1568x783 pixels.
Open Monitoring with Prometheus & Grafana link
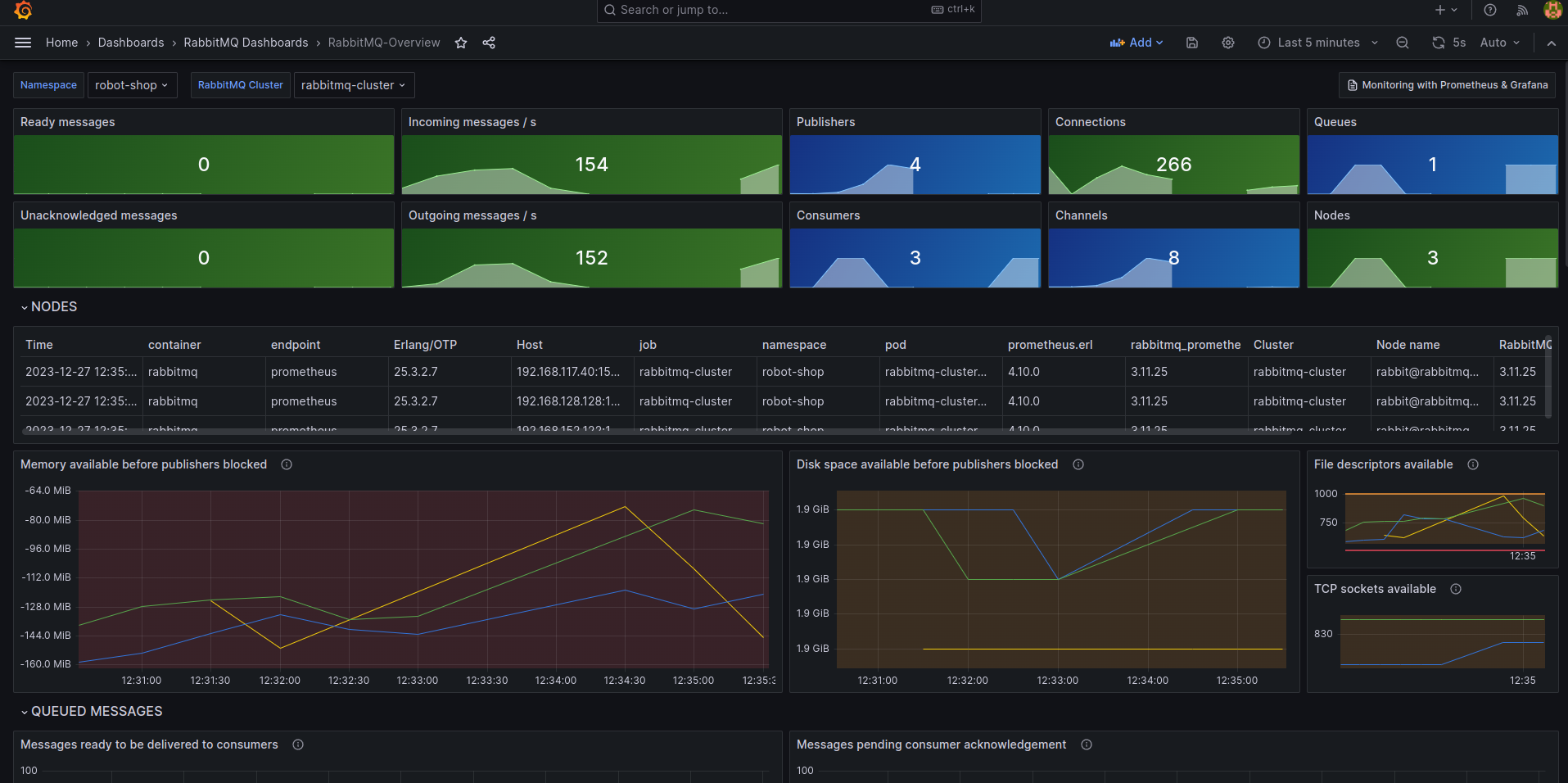pos(1447,85)
